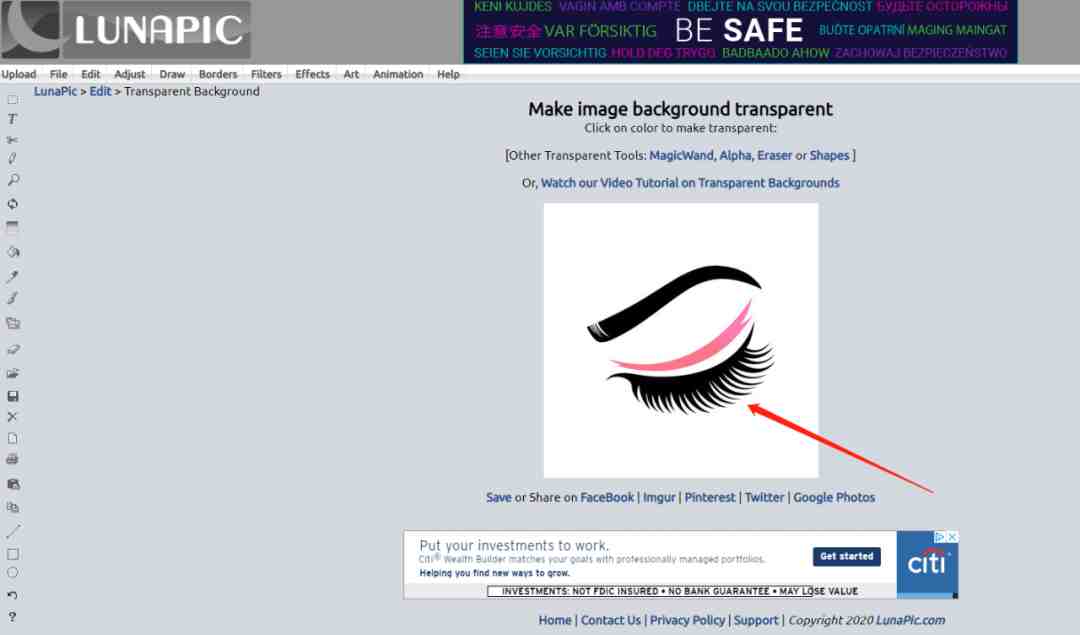Select the eraser tool icon
The width and height of the screenshot is (1080, 635).
(12, 349)
